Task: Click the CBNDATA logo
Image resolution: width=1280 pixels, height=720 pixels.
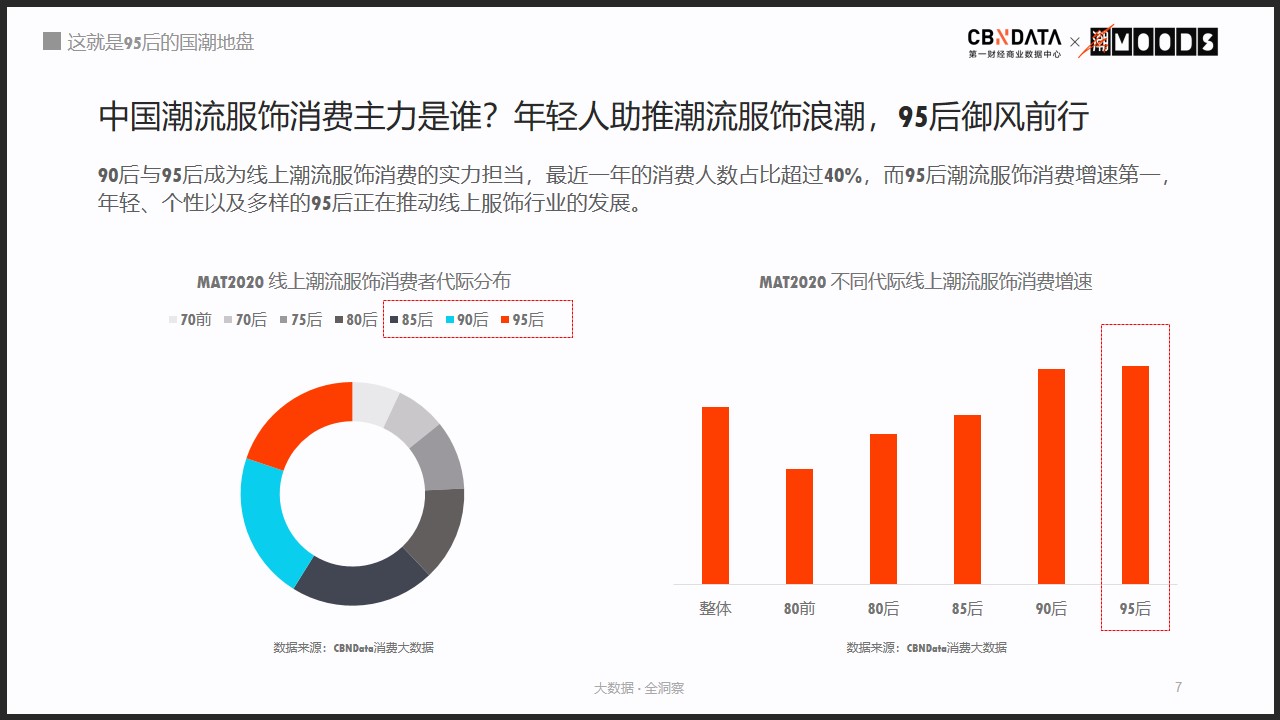Action: pyautogui.click(x=1014, y=43)
